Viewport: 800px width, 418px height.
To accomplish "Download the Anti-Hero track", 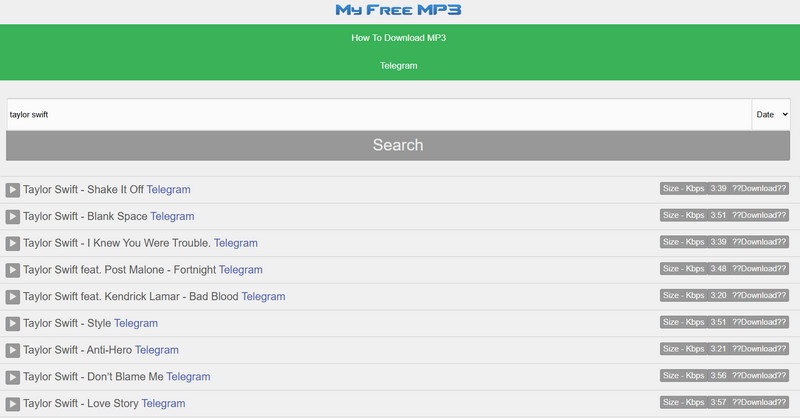I will pyautogui.click(x=759, y=349).
